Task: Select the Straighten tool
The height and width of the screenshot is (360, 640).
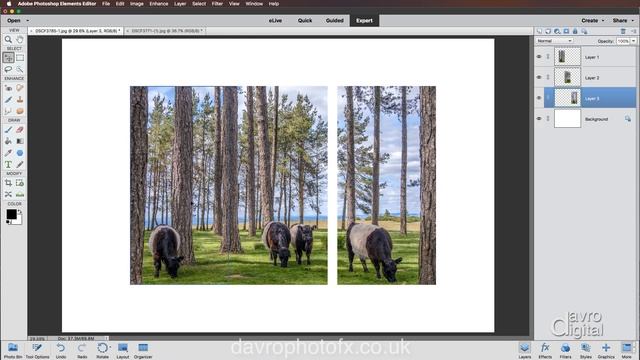Action: point(20,195)
